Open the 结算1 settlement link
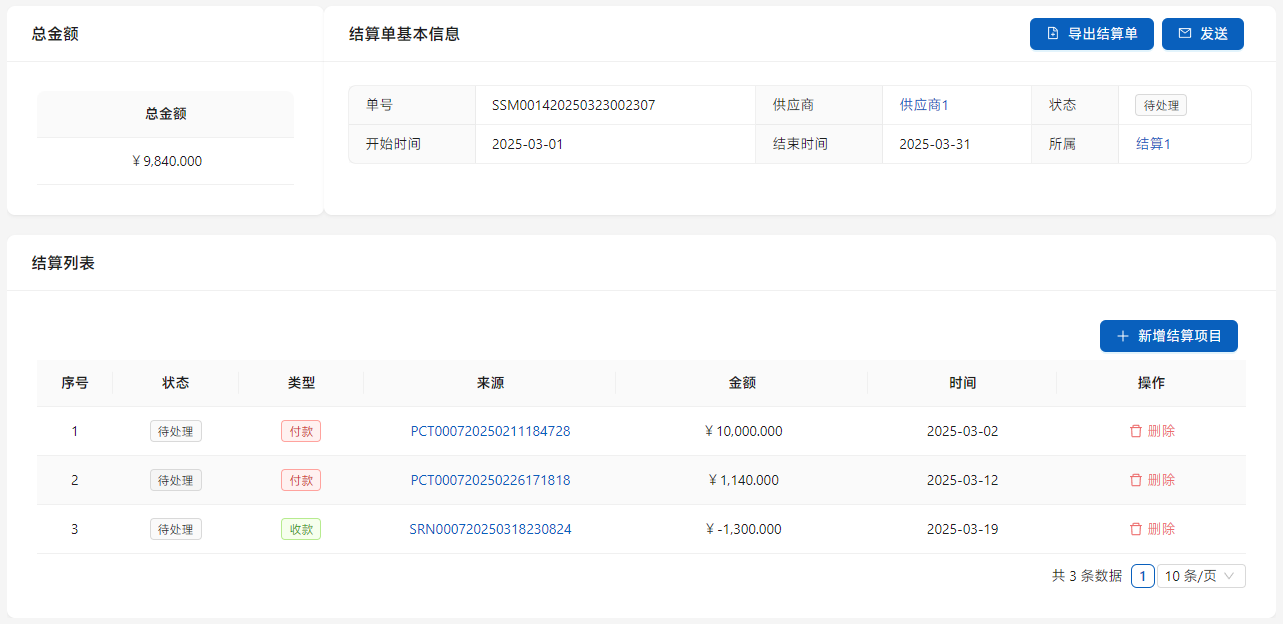Image resolution: width=1283 pixels, height=624 pixels. 1153,144
